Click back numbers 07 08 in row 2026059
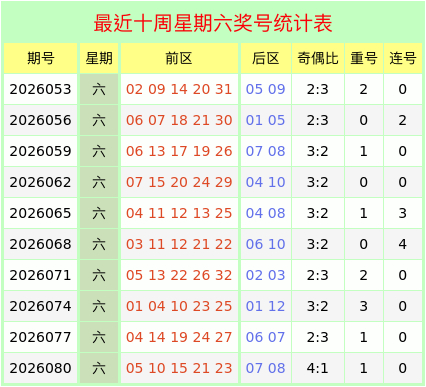 point(266,151)
